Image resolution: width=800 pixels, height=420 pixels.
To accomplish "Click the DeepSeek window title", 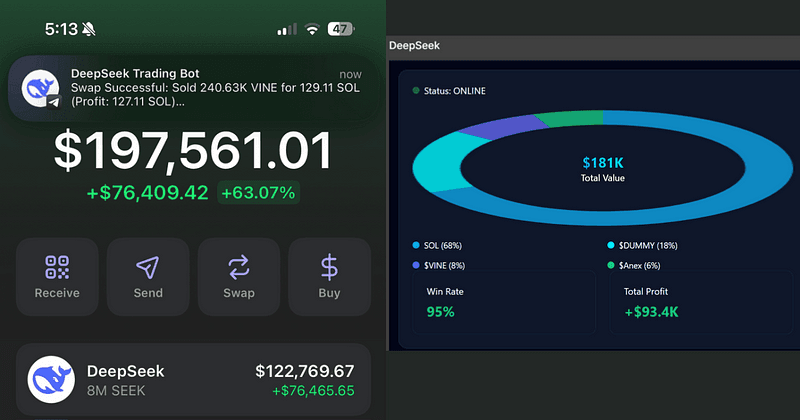I will (414, 45).
